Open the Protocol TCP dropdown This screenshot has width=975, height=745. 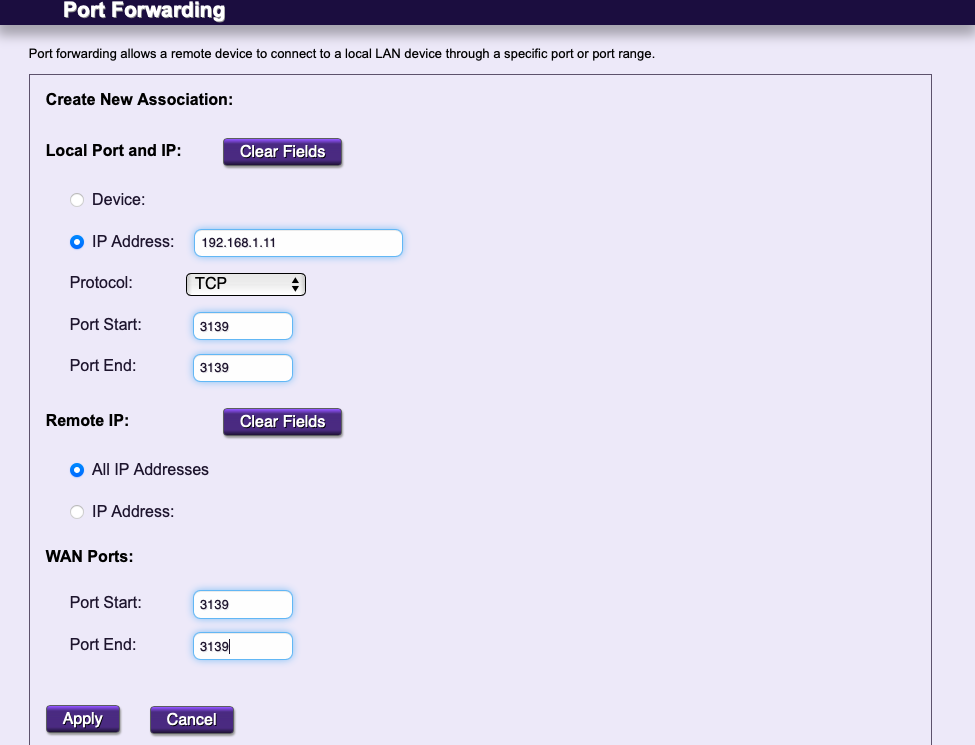(x=245, y=284)
